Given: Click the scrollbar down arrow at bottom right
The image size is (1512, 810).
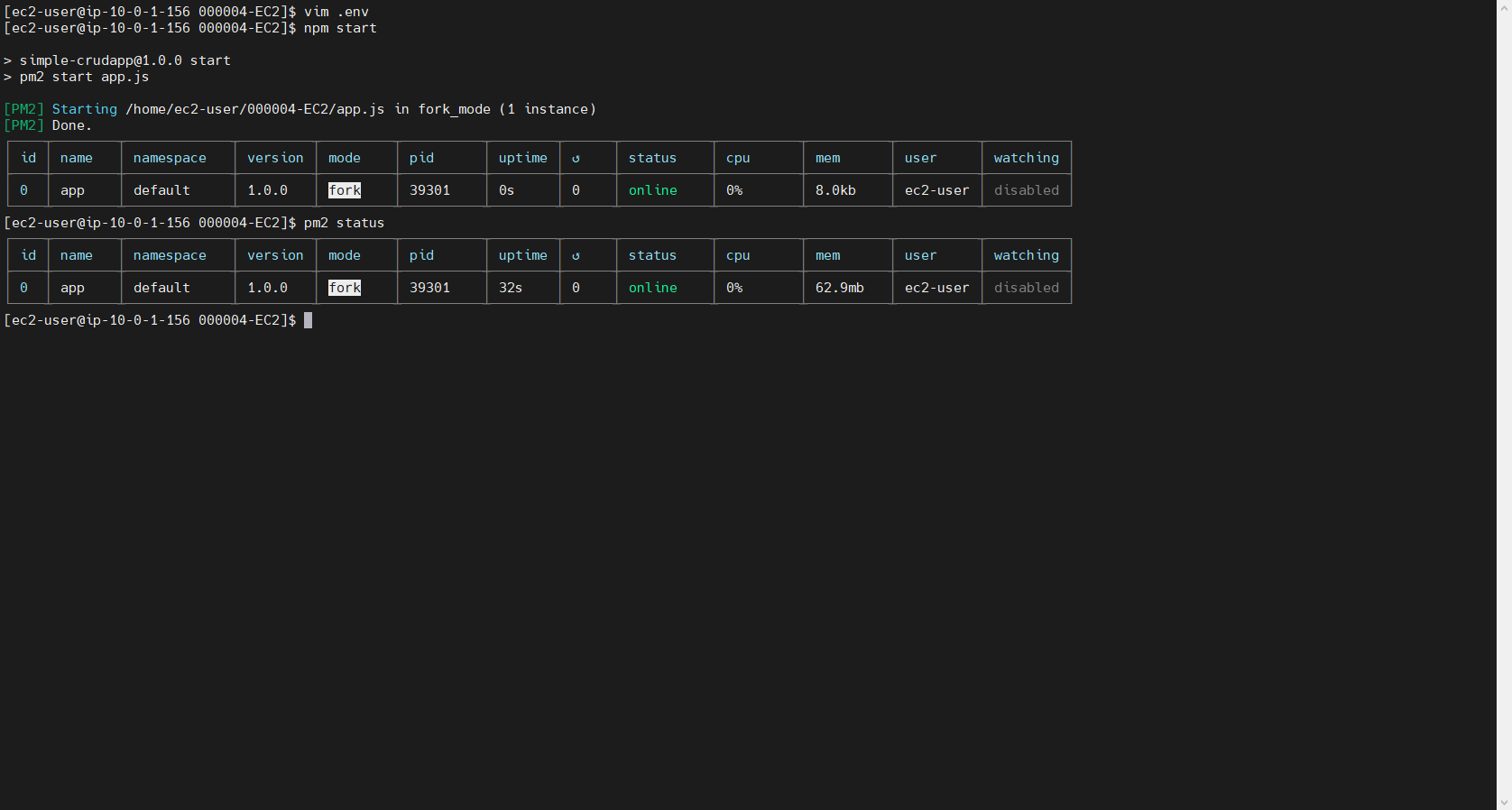Looking at the screenshot, I should coord(1504,802).
